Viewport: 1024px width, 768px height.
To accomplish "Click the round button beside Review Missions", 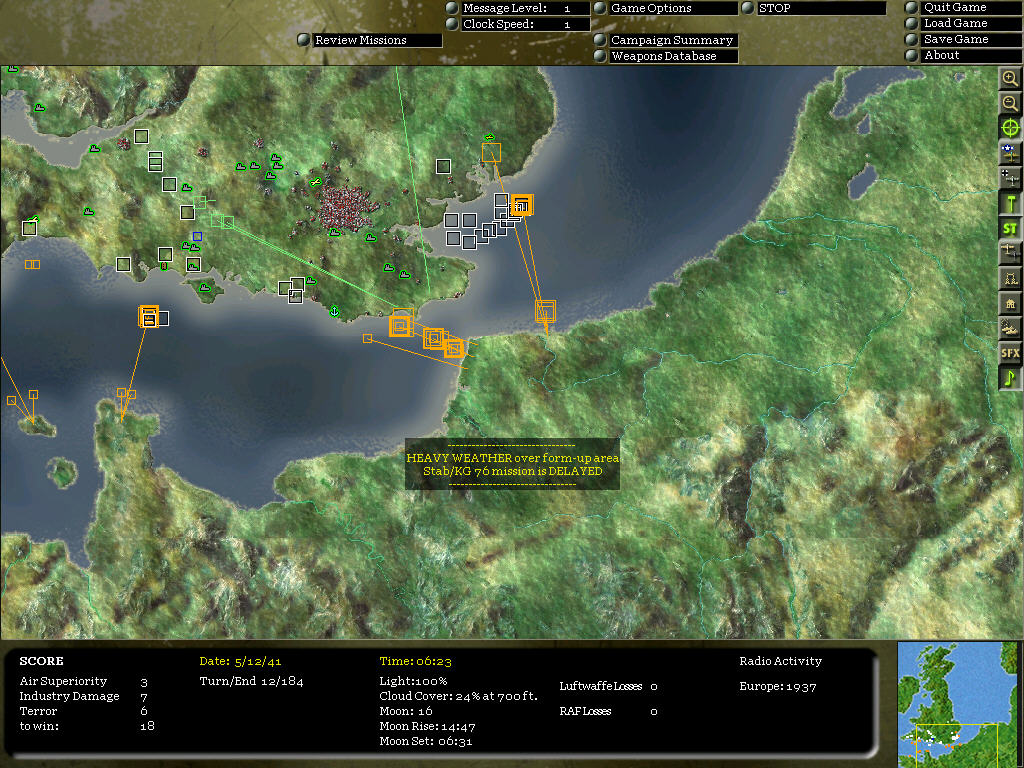I will (x=304, y=40).
